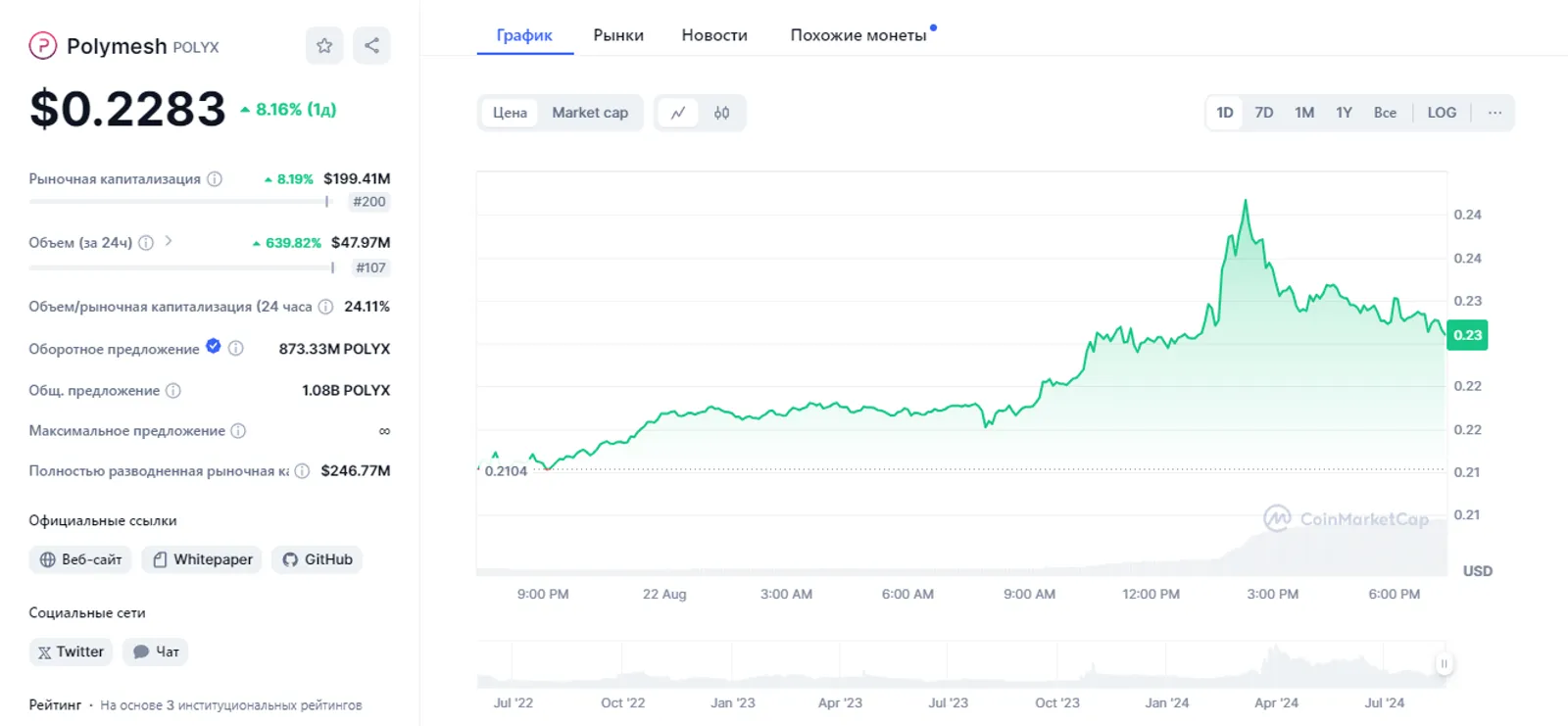Image resolution: width=1568 pixels, height=726 pixels.
Task: Click the 8.19% market cap change value
Action: [289, 179]
